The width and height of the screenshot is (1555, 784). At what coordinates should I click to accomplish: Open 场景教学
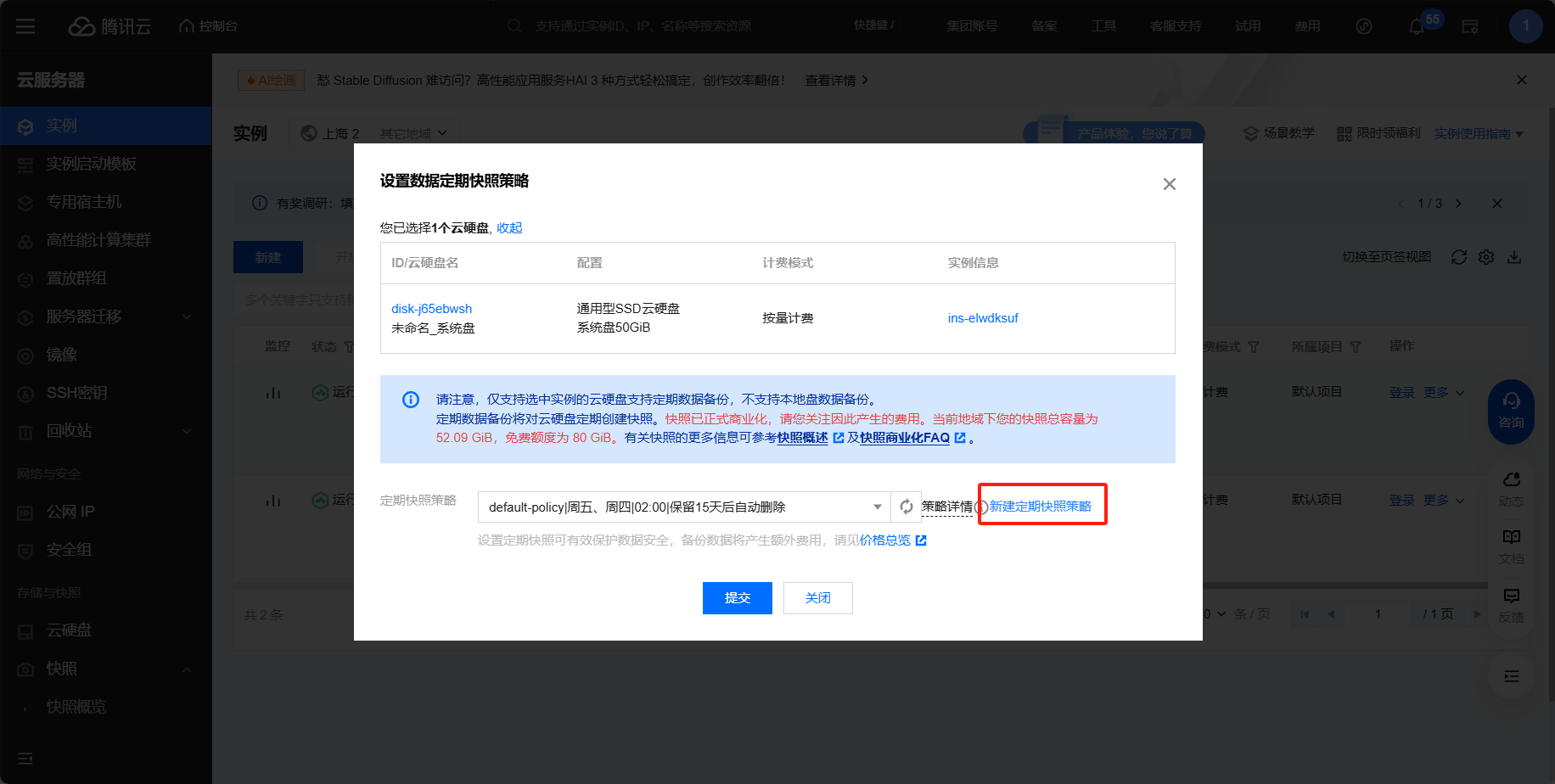(1279, 133)
